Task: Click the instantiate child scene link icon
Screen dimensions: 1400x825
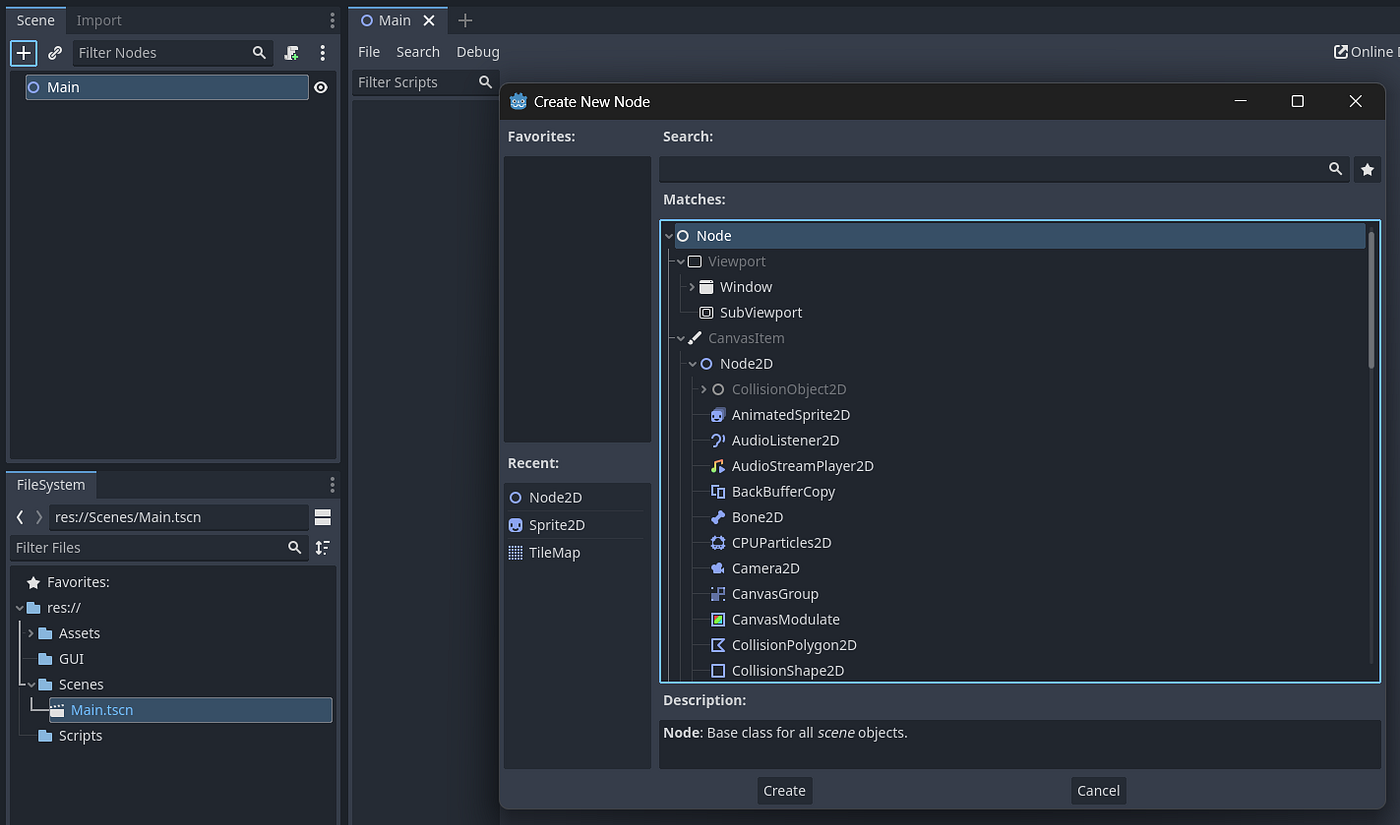Action: [55, 53]
